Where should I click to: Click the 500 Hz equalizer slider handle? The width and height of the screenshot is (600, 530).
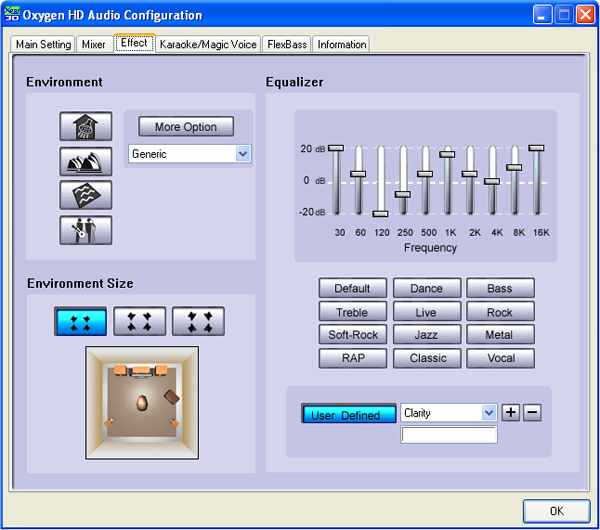(425, 174)
